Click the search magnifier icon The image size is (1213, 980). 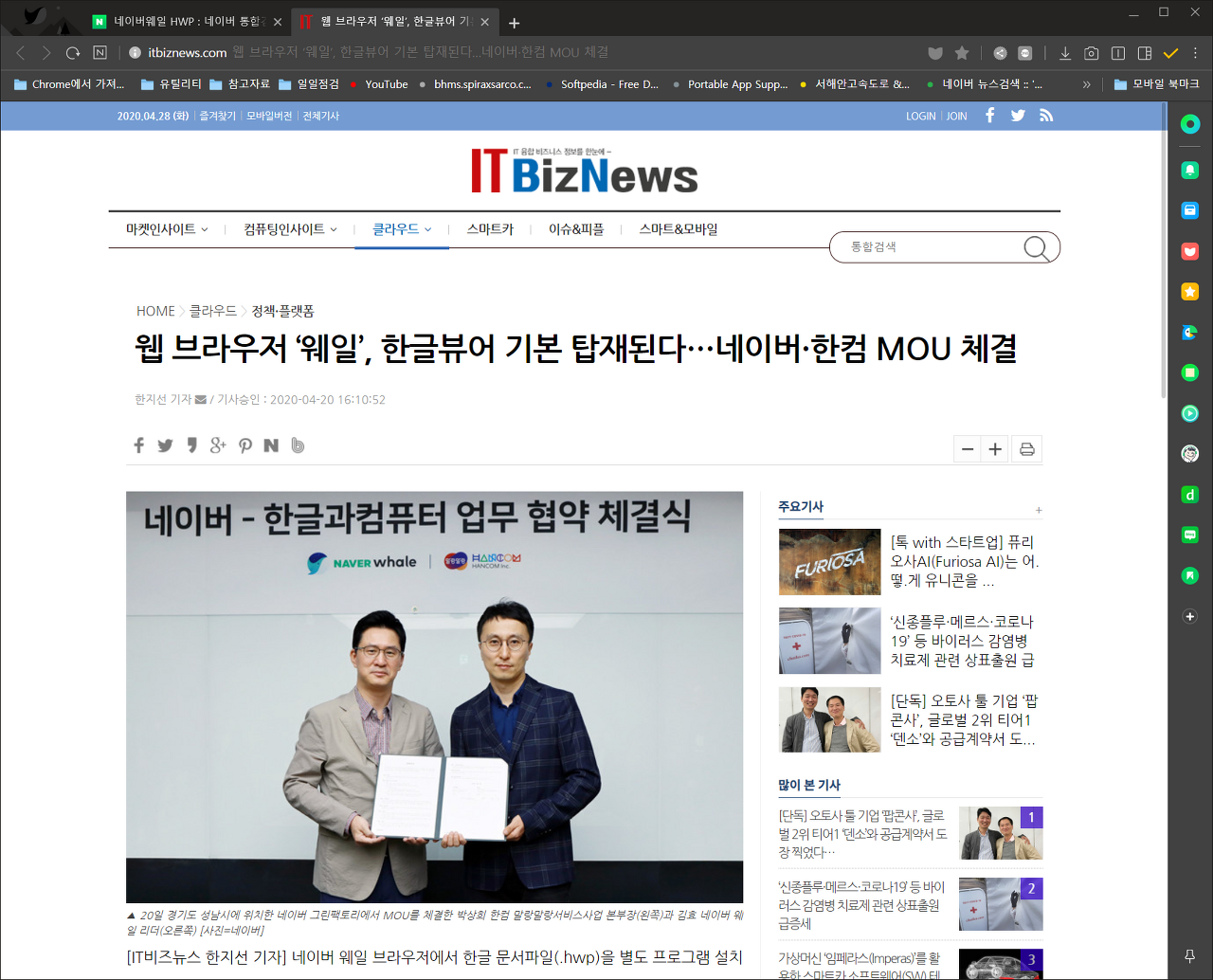(x=1036, y=248)
